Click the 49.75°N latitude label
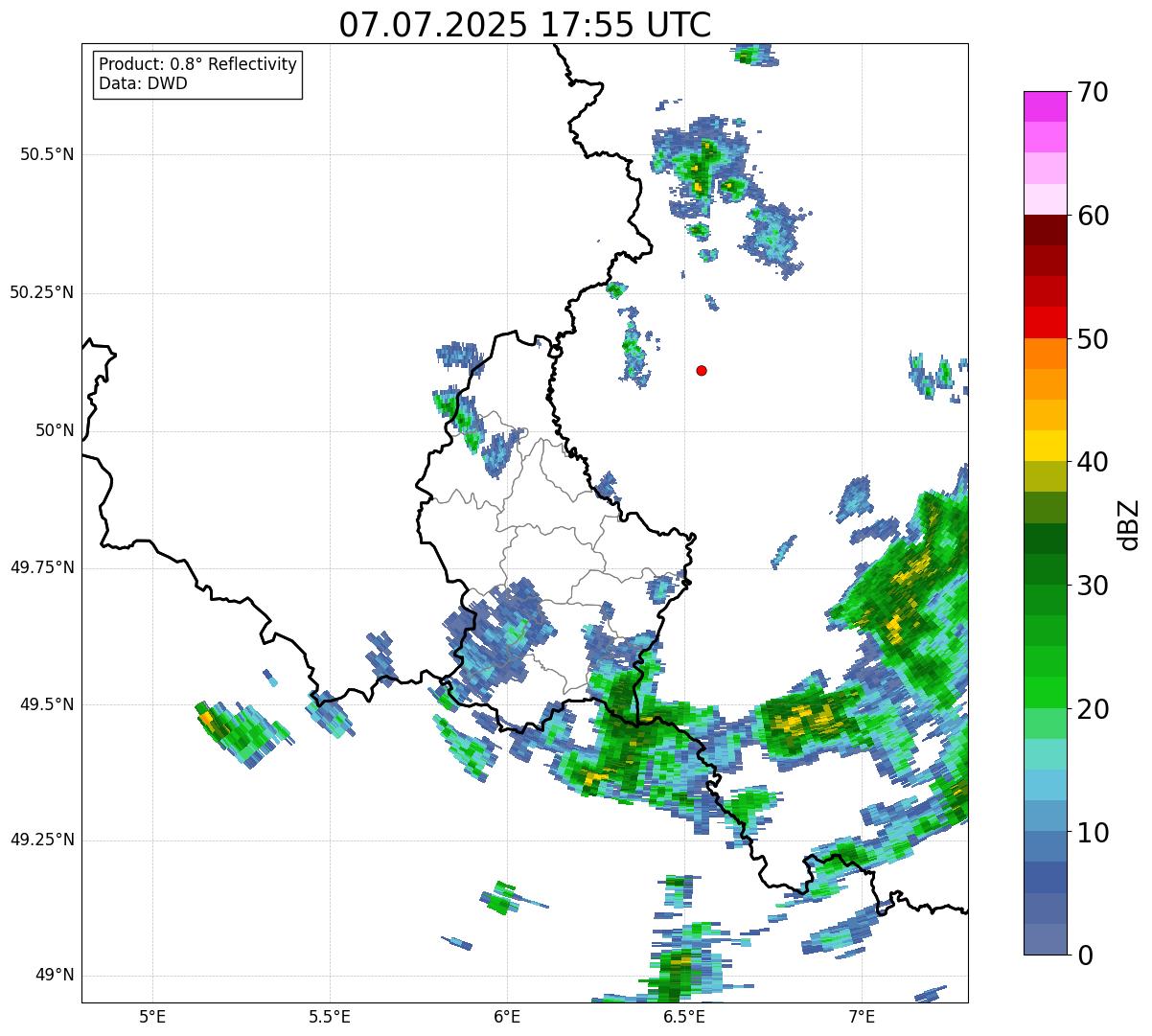Viewport: 1152px width, 1036px height. [41, 567]
